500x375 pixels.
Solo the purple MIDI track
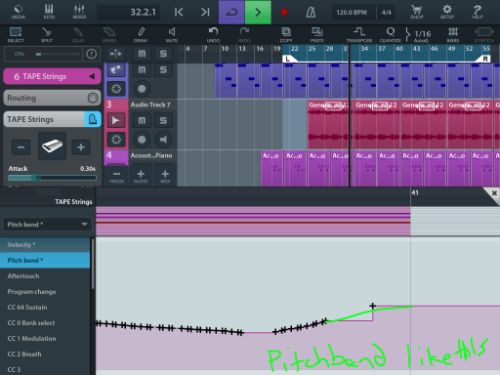tap(163, 70)
